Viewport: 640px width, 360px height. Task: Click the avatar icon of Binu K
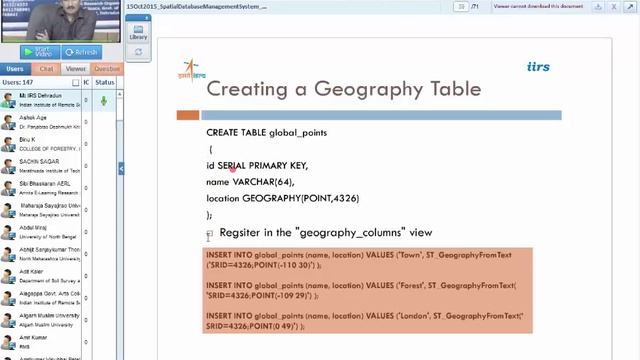pyautogui.click(x=8, y=144)
